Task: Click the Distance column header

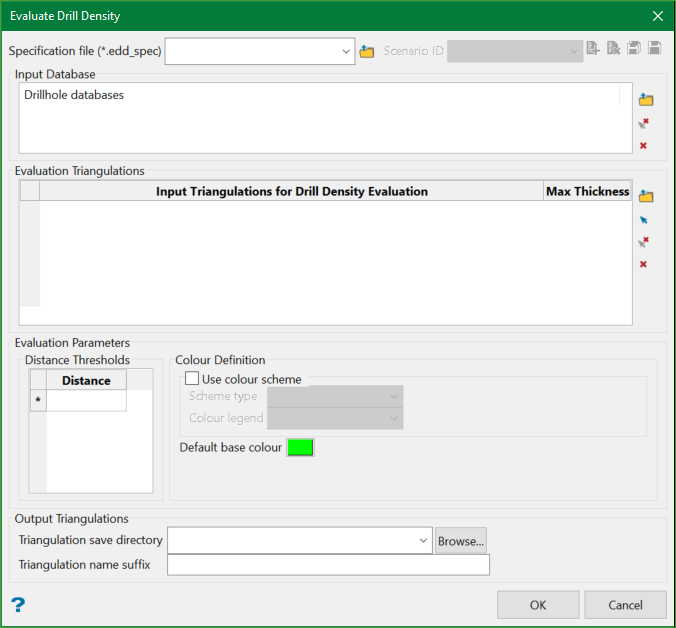Action: click(86, 380)
